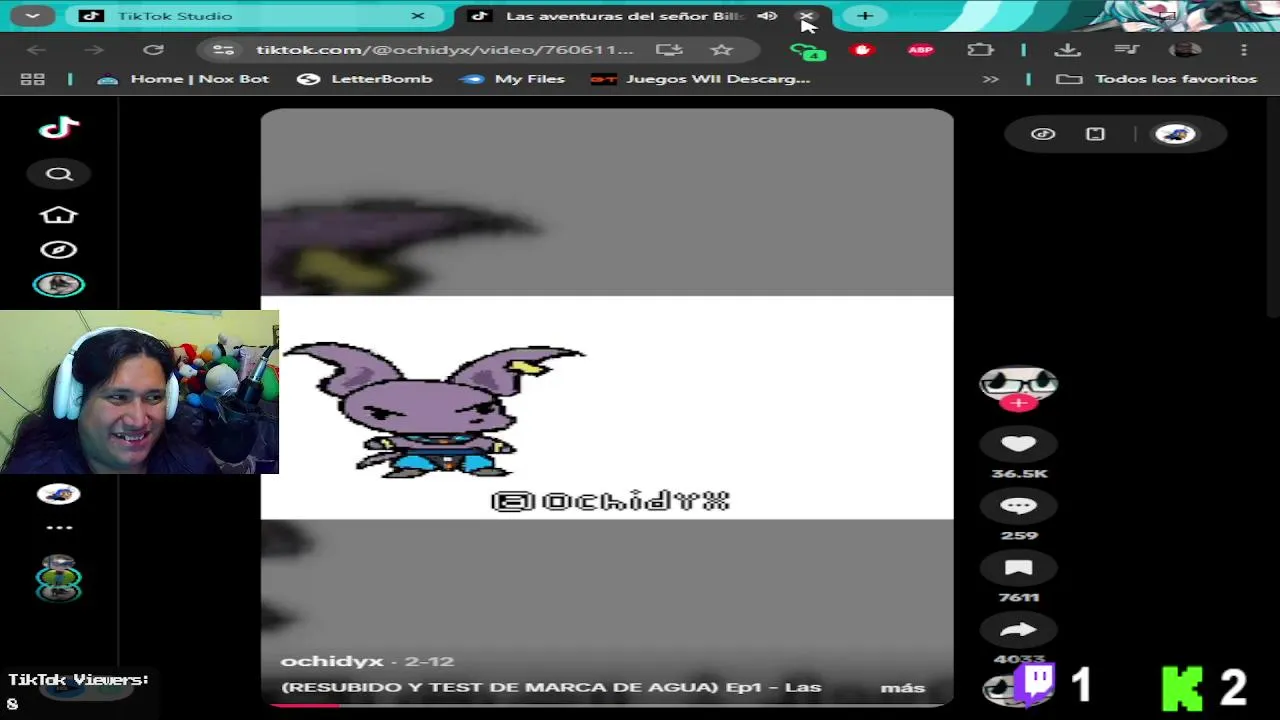Go to the TikTok Home feed icon
Viewport: 1280px width, 720px height.
(58, 214)
